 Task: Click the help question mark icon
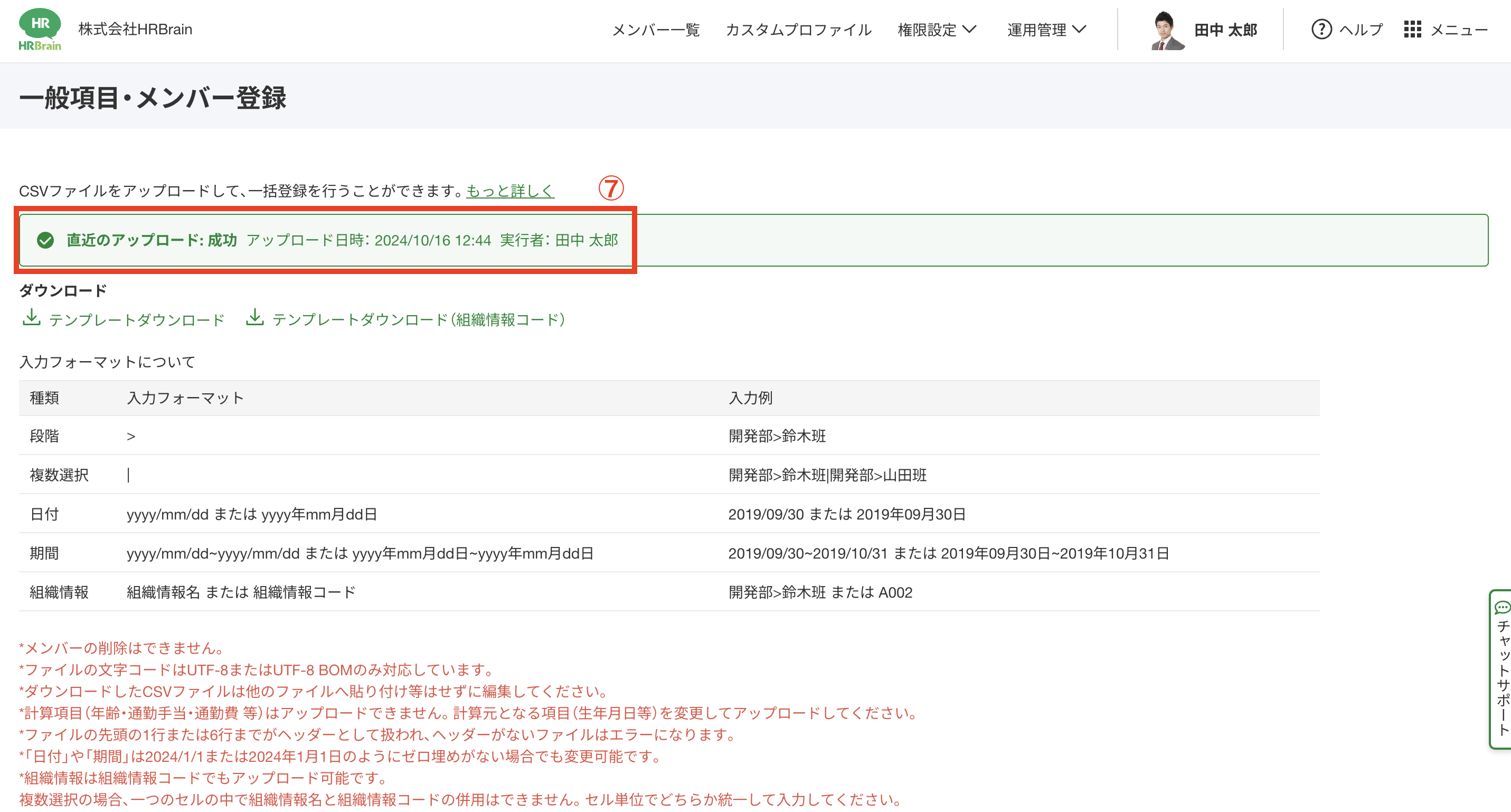pyautogui.click(x=1321, y=30)
